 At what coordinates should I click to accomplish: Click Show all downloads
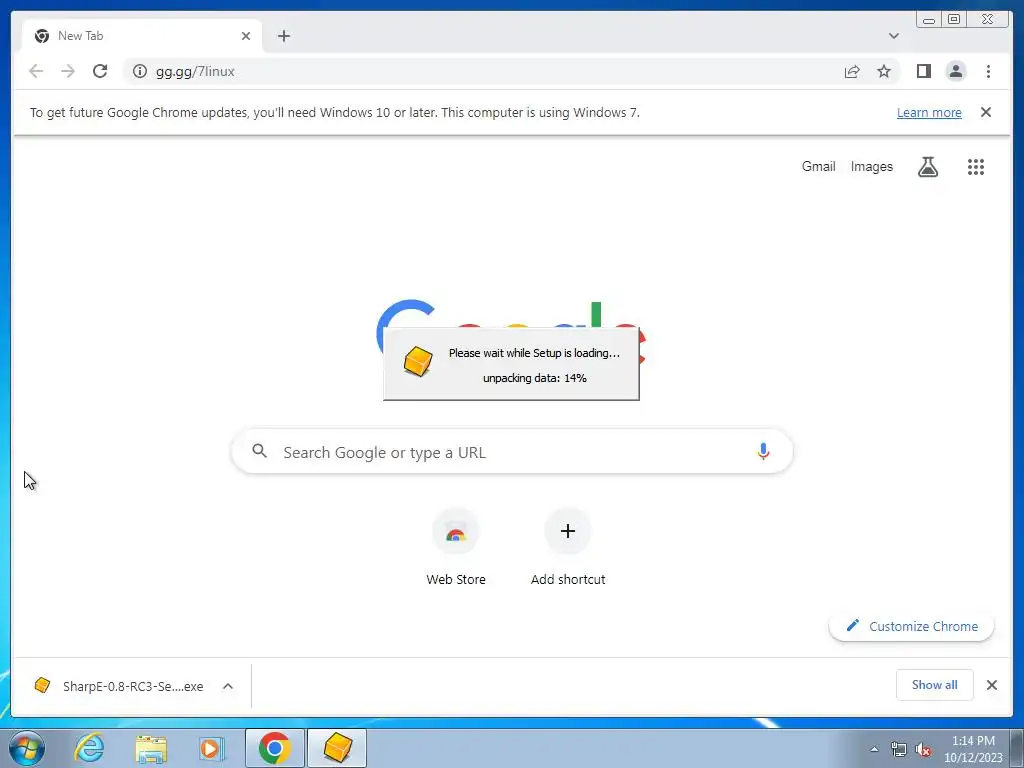[x=935, y=685]
